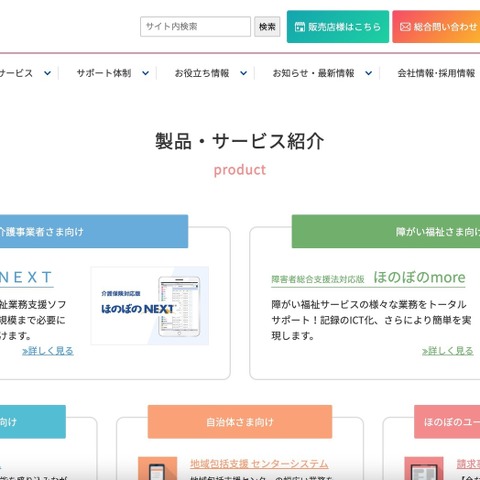
Task: Click the pink document icon in ほのぼのユー card
Action: point(424,469)
